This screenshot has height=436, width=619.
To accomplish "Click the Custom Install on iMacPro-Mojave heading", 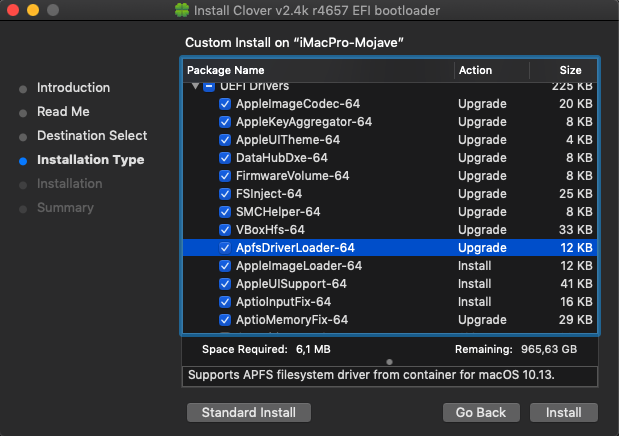I will pos(294,43).
